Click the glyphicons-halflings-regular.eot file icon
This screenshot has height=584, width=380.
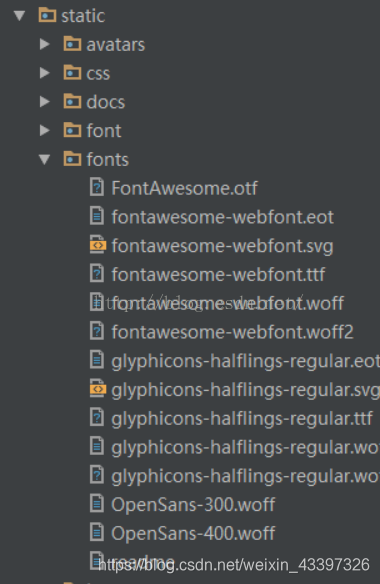(97, 359)
